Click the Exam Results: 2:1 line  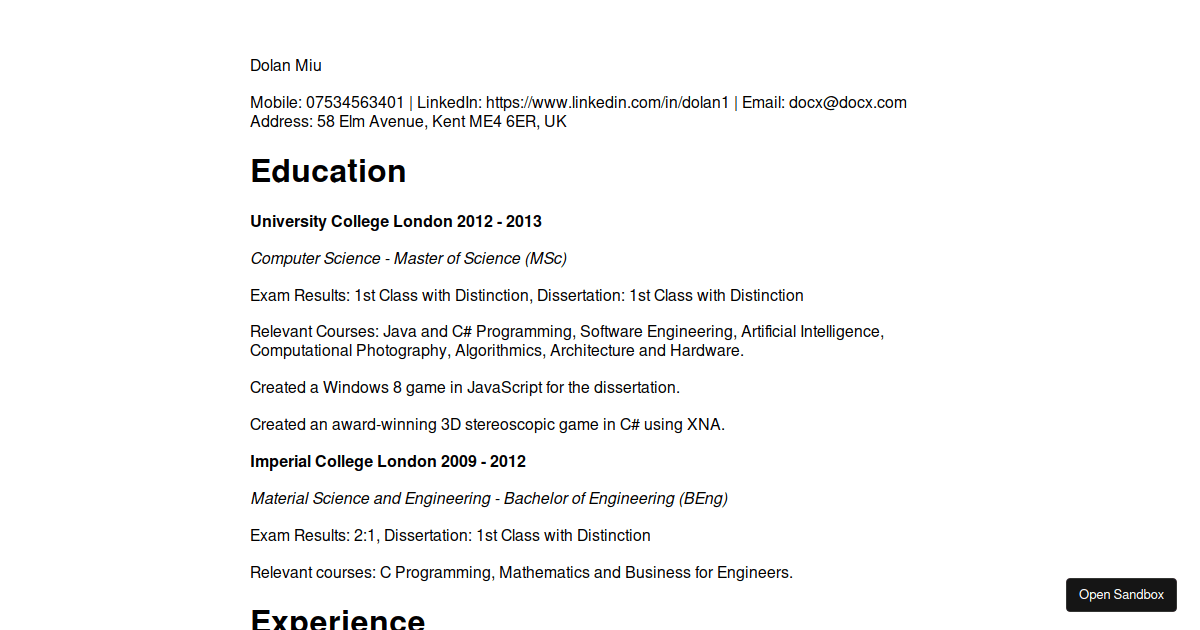click(450, 535)
